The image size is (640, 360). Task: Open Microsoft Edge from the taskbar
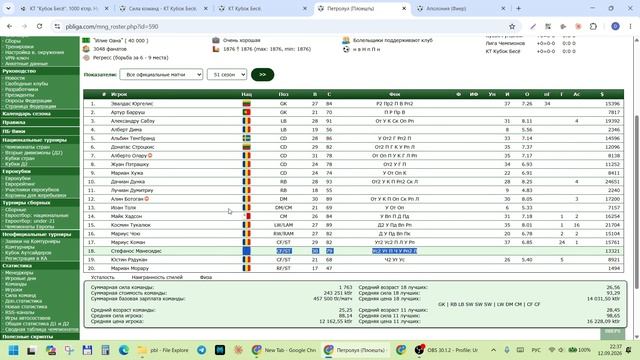click(124, 350)
